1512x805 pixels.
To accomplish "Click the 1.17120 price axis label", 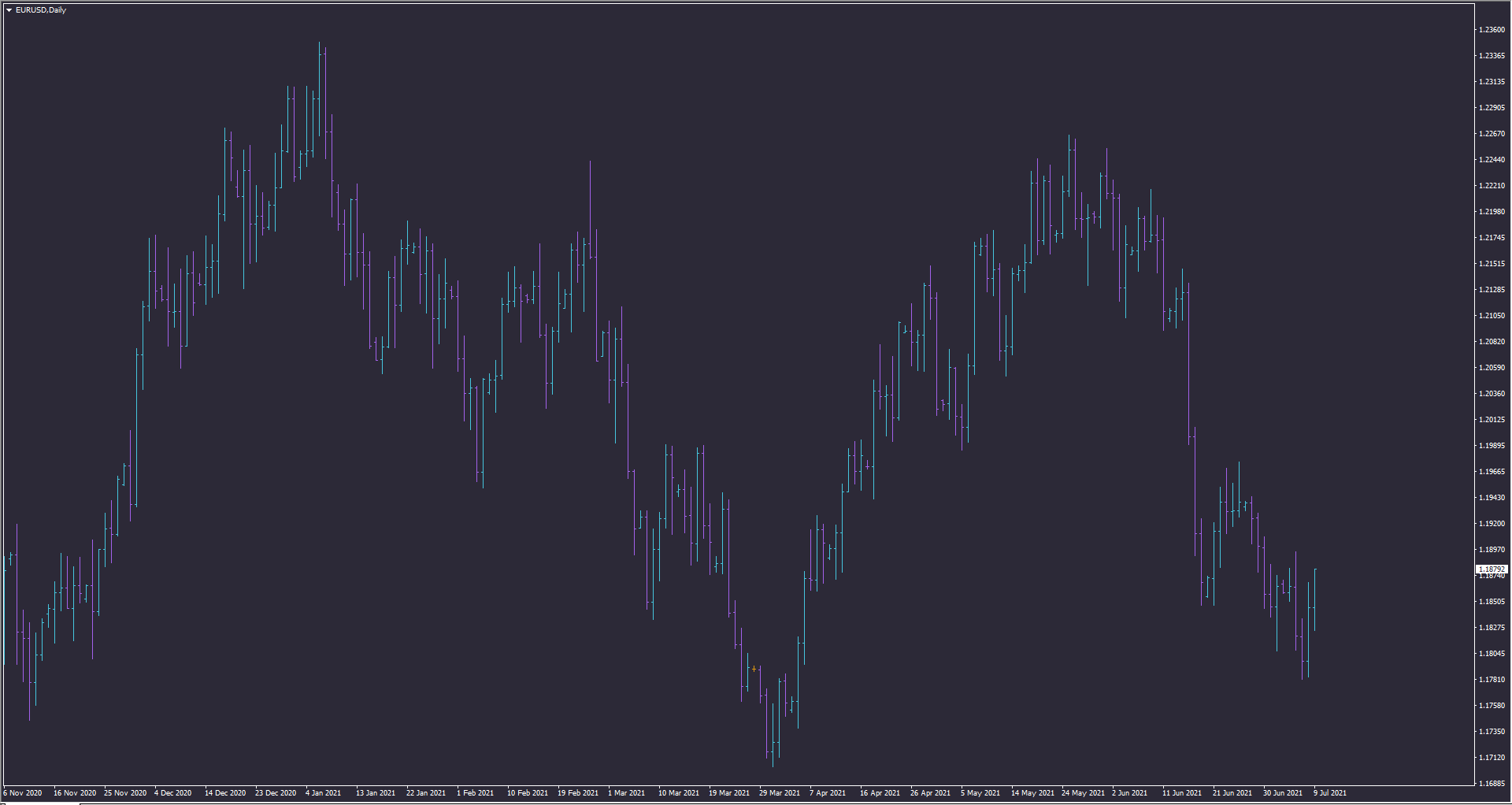I will click(x=1492, y=758).
